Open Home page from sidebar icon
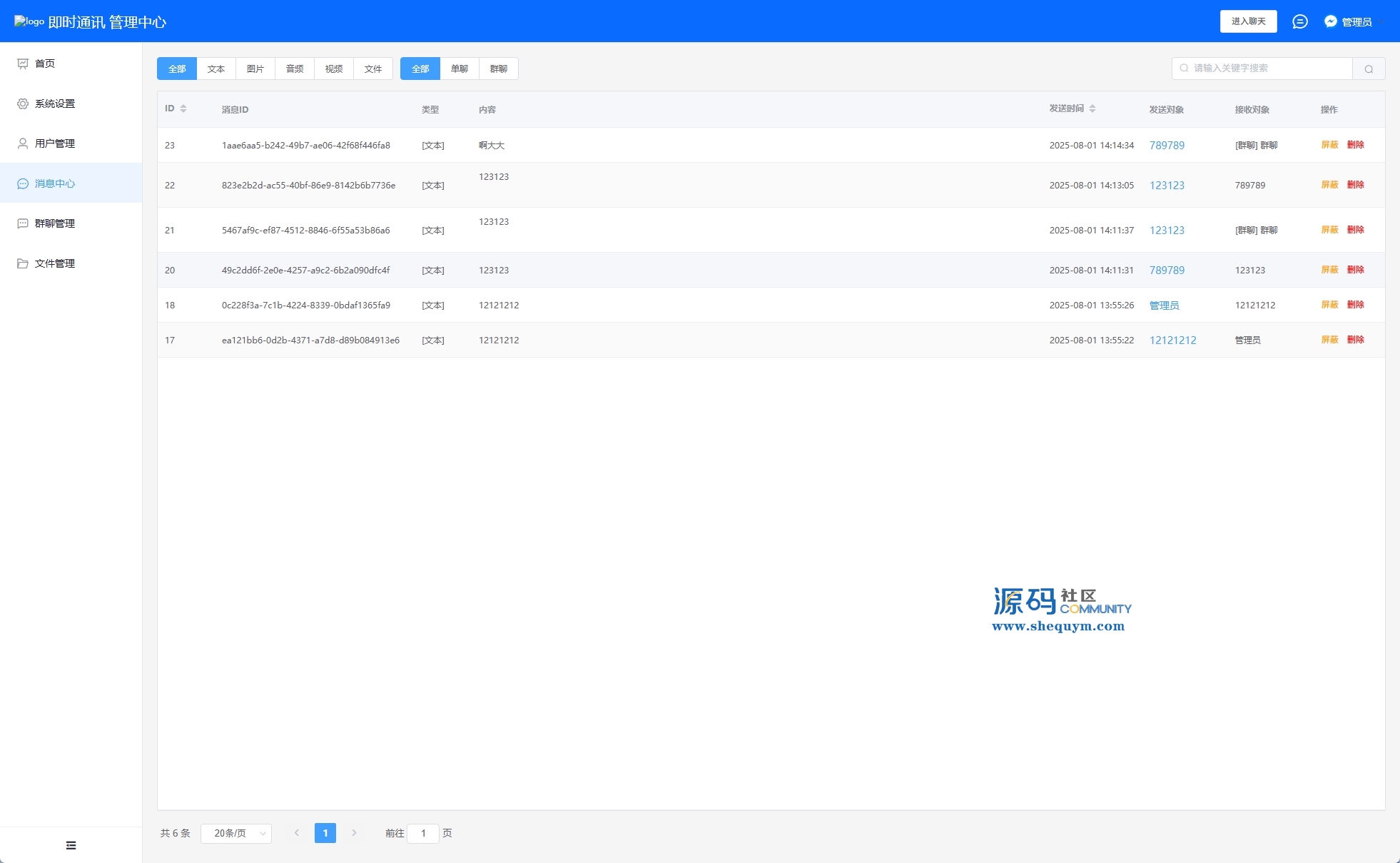 [x=23, y=64]
